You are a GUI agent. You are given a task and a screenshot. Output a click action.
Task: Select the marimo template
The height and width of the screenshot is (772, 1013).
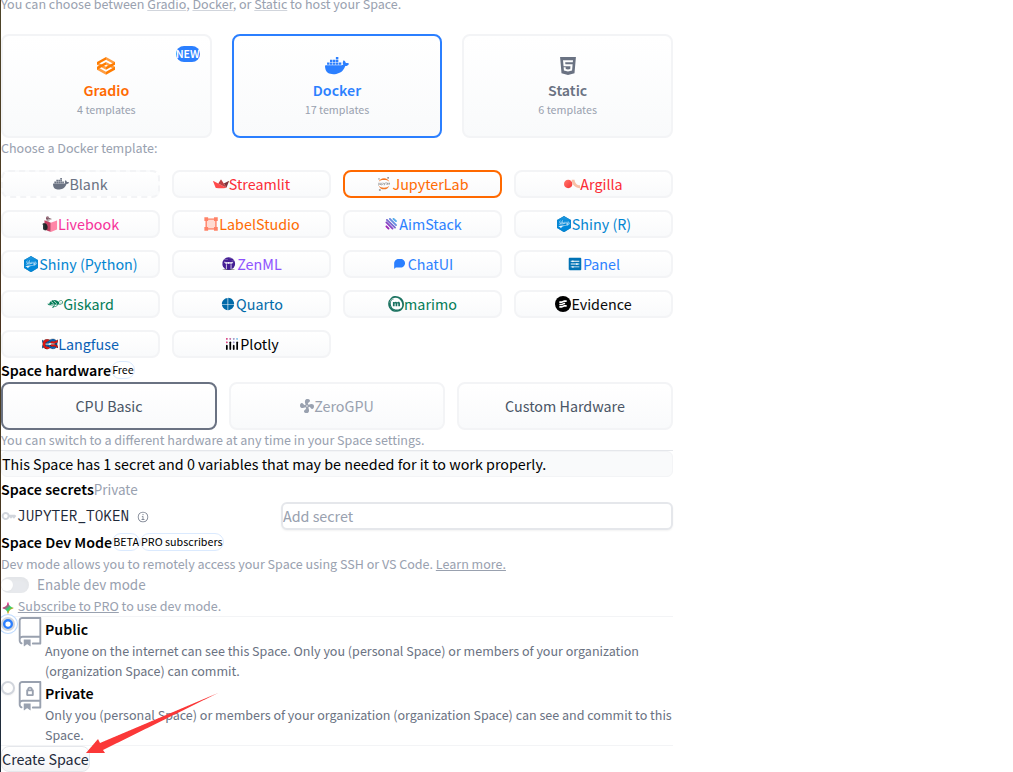(422, 304)
